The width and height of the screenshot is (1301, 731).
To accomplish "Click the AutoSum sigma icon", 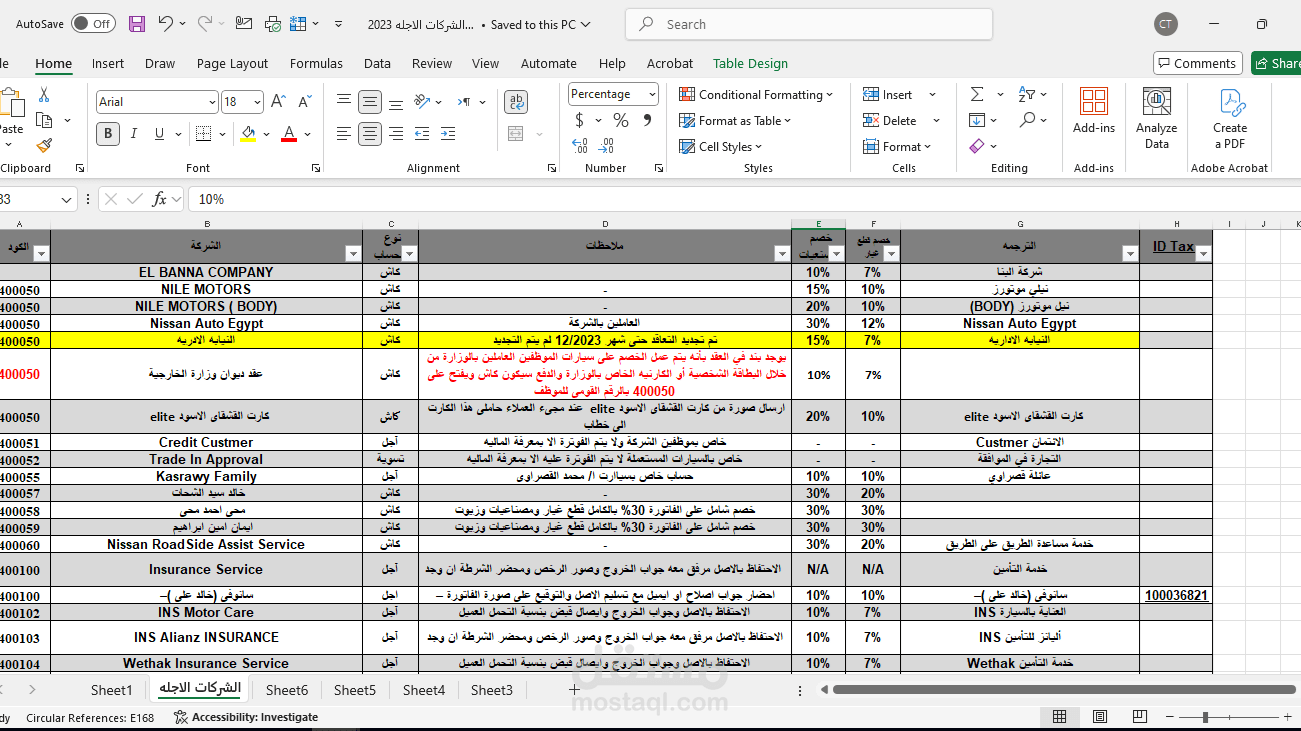I will 977,94.
